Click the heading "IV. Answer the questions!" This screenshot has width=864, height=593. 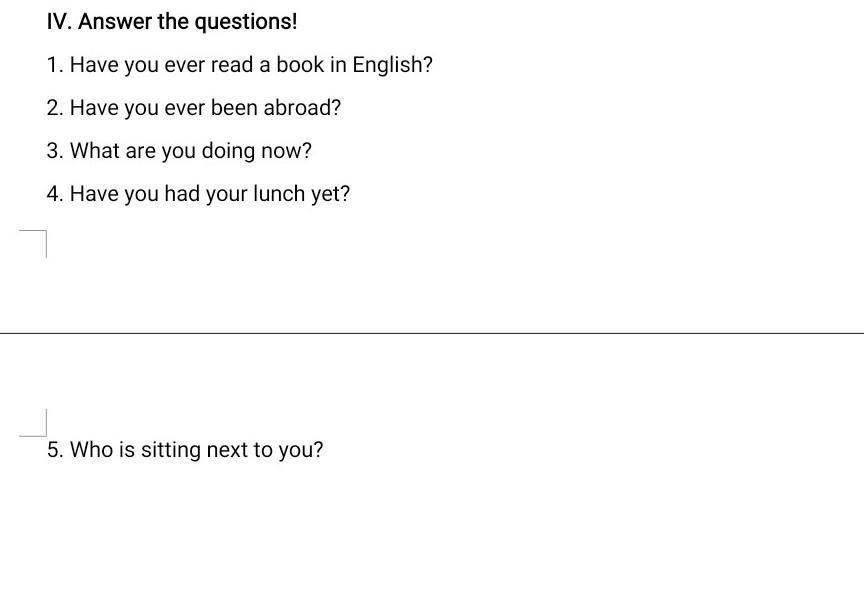(172, 21)
